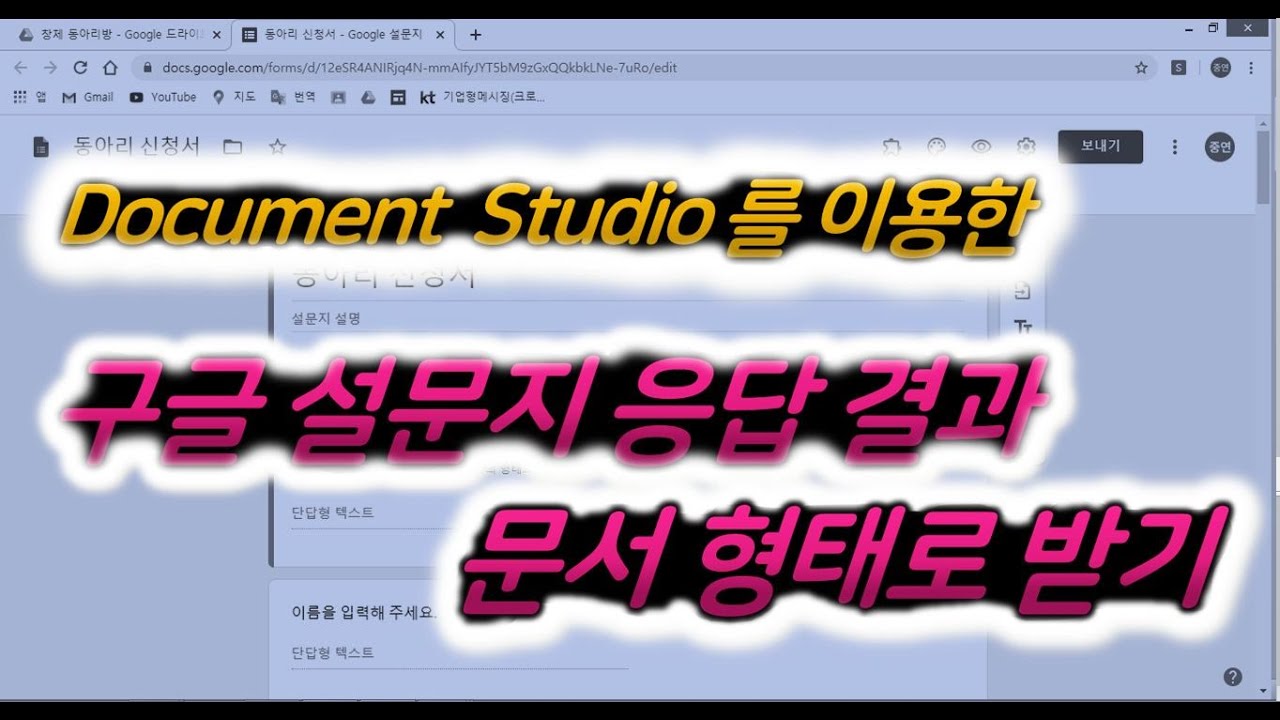Select the 동아리 신청서 Google 설문지 tab

pyautogui.click(x=342, y=35)
